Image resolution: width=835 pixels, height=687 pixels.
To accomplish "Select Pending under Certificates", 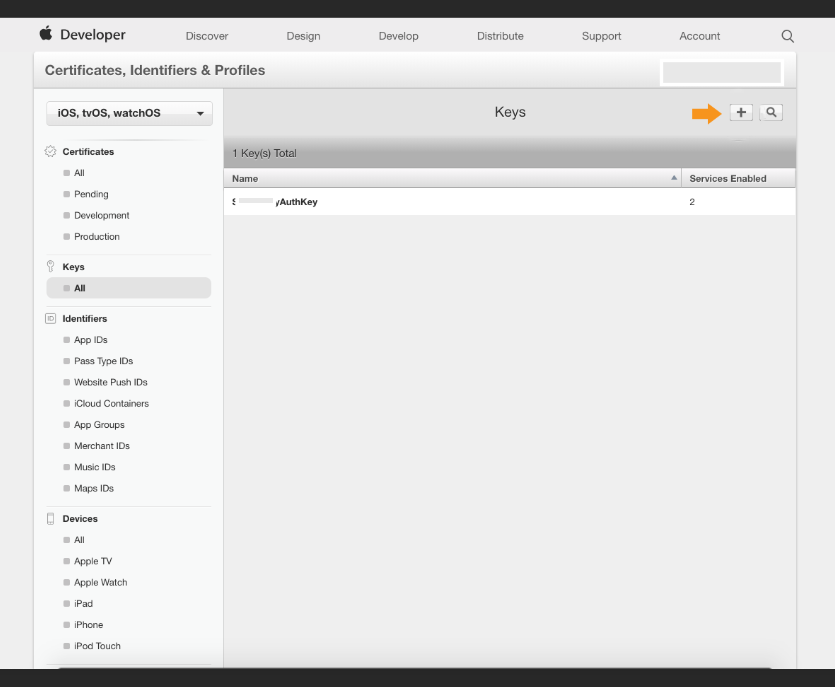I will pyautogui.click(x=91, y=194).
